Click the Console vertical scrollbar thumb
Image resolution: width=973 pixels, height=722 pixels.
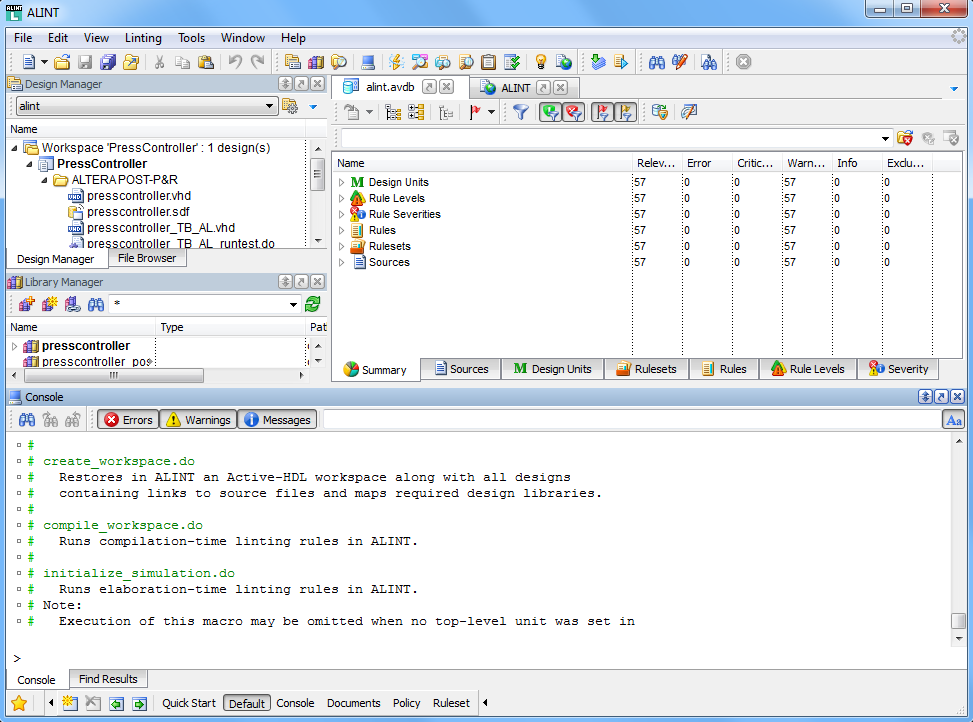(x=959, y=621)
